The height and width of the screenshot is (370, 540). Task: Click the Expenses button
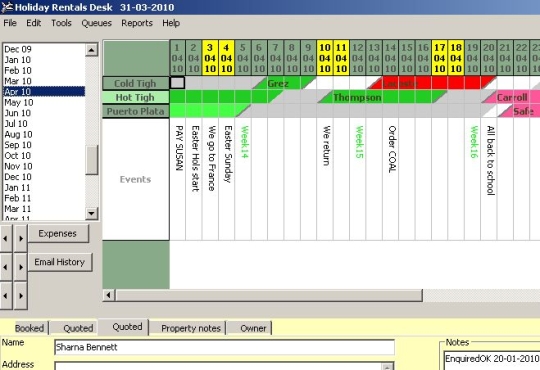[58, 234]
